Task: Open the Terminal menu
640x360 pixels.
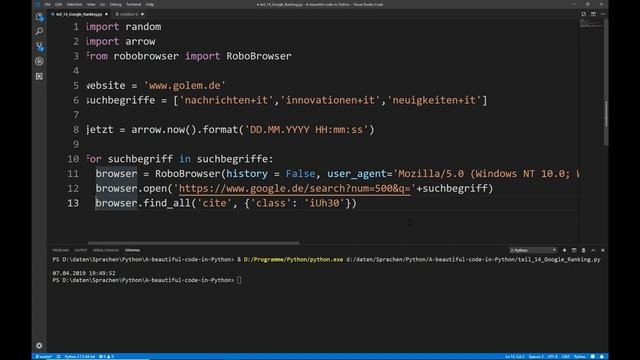Action: [x=133, y=4]
